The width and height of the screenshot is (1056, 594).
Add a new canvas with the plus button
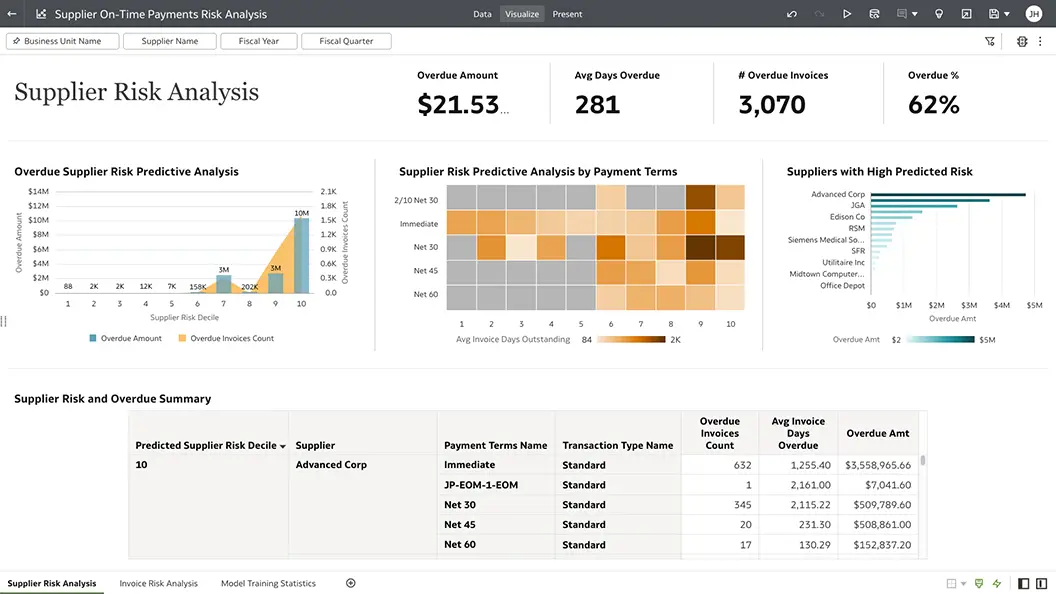tap(350, 583)
